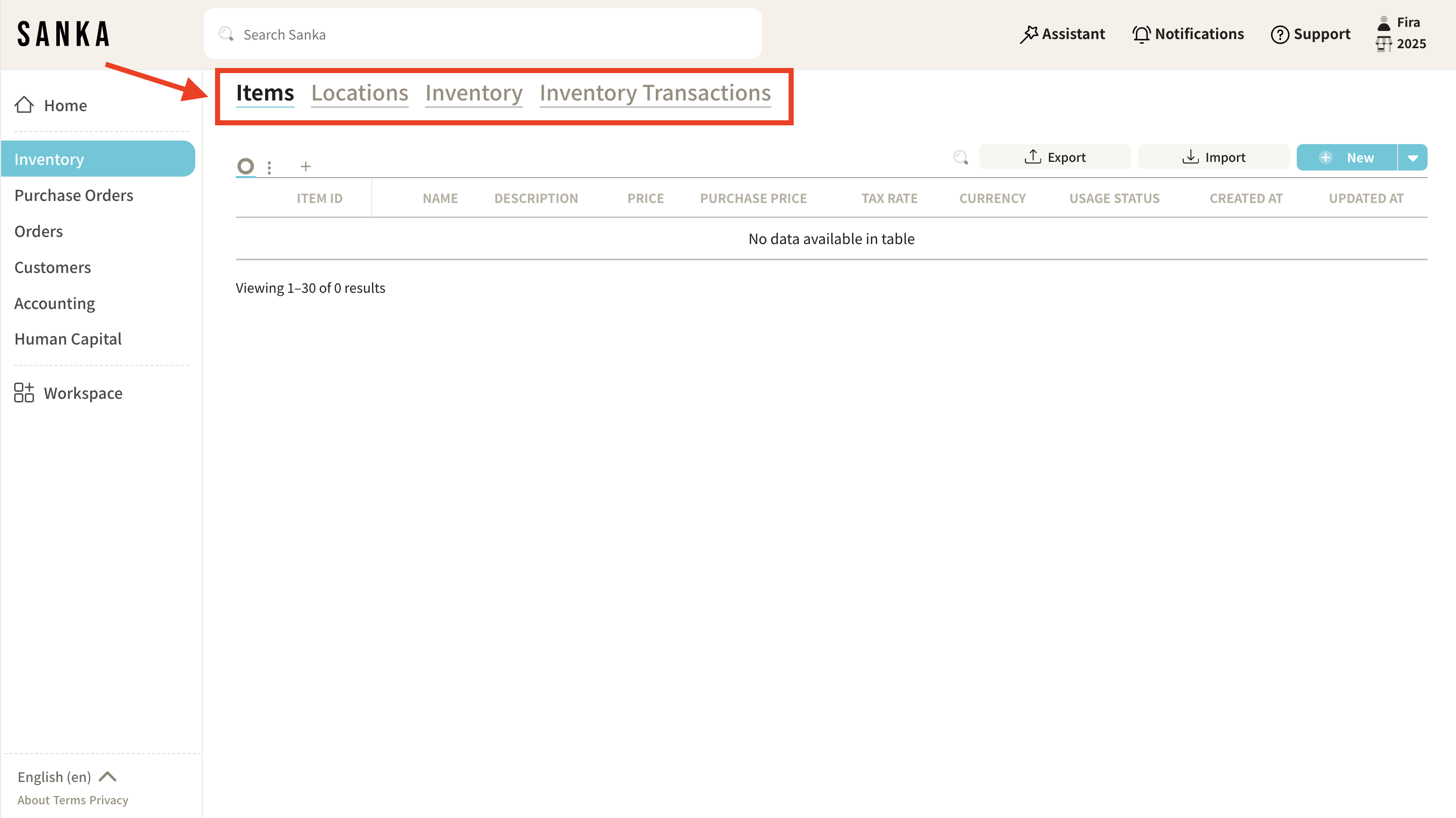Add a new view with plus icon
Image resolution: width=1456 pixels, height=818 pixels.
(306, 166)
